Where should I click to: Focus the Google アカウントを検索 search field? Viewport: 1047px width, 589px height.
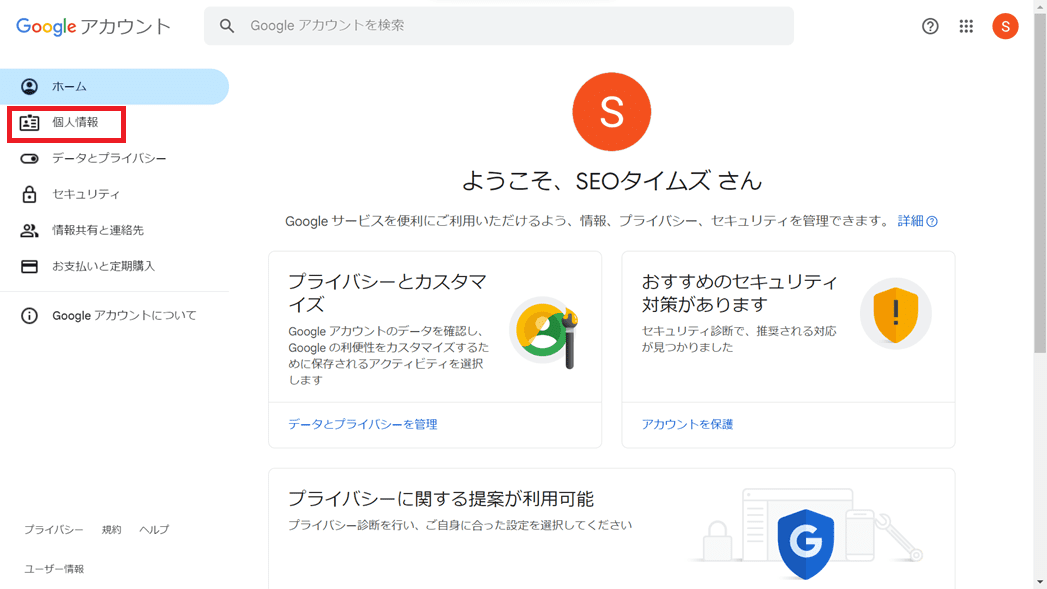[x=499, y=26]
